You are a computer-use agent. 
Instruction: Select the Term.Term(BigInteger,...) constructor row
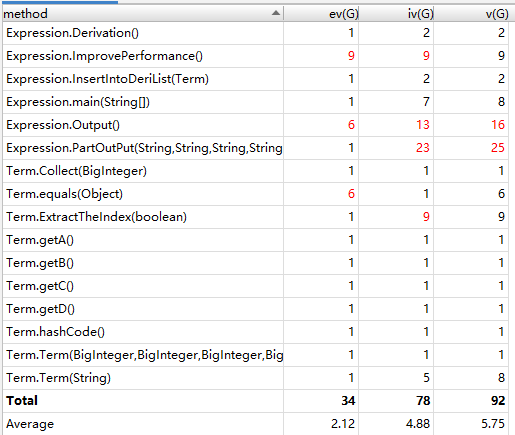coord(255,355)
